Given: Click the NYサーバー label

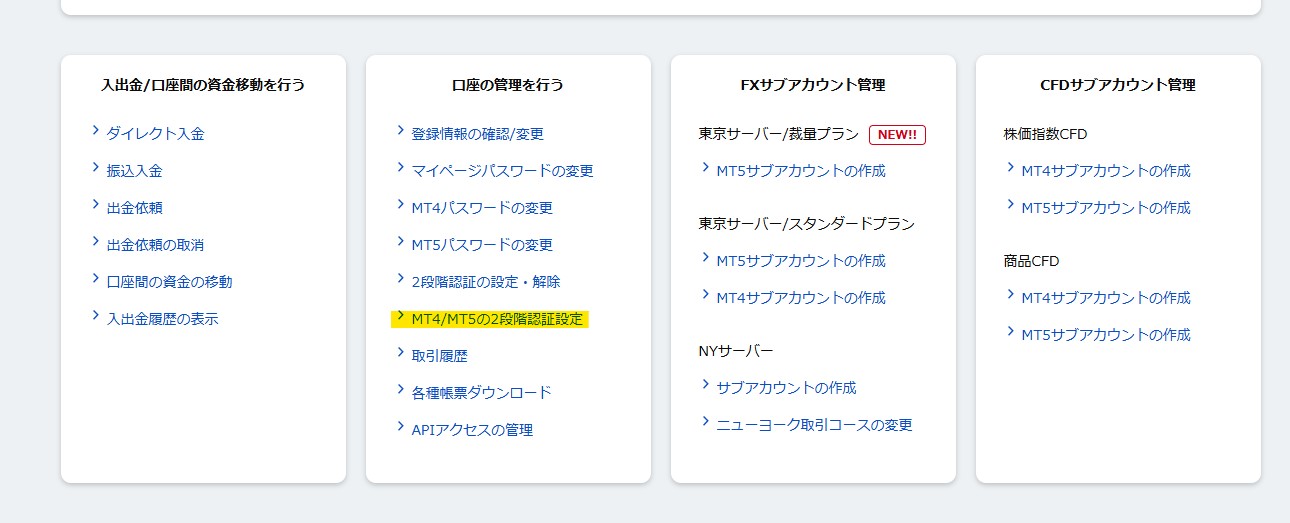Looking at the screenshot, I should (x=736, y=351).
